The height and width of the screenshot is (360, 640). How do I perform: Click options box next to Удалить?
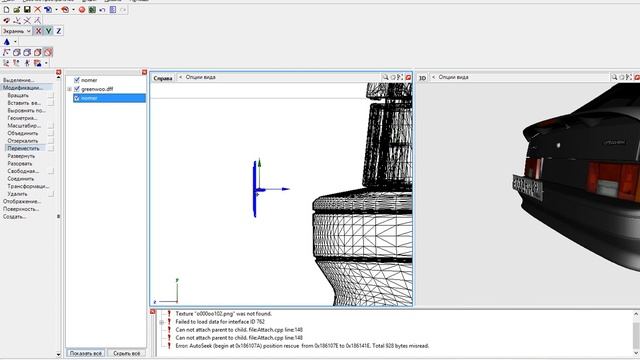51,194
